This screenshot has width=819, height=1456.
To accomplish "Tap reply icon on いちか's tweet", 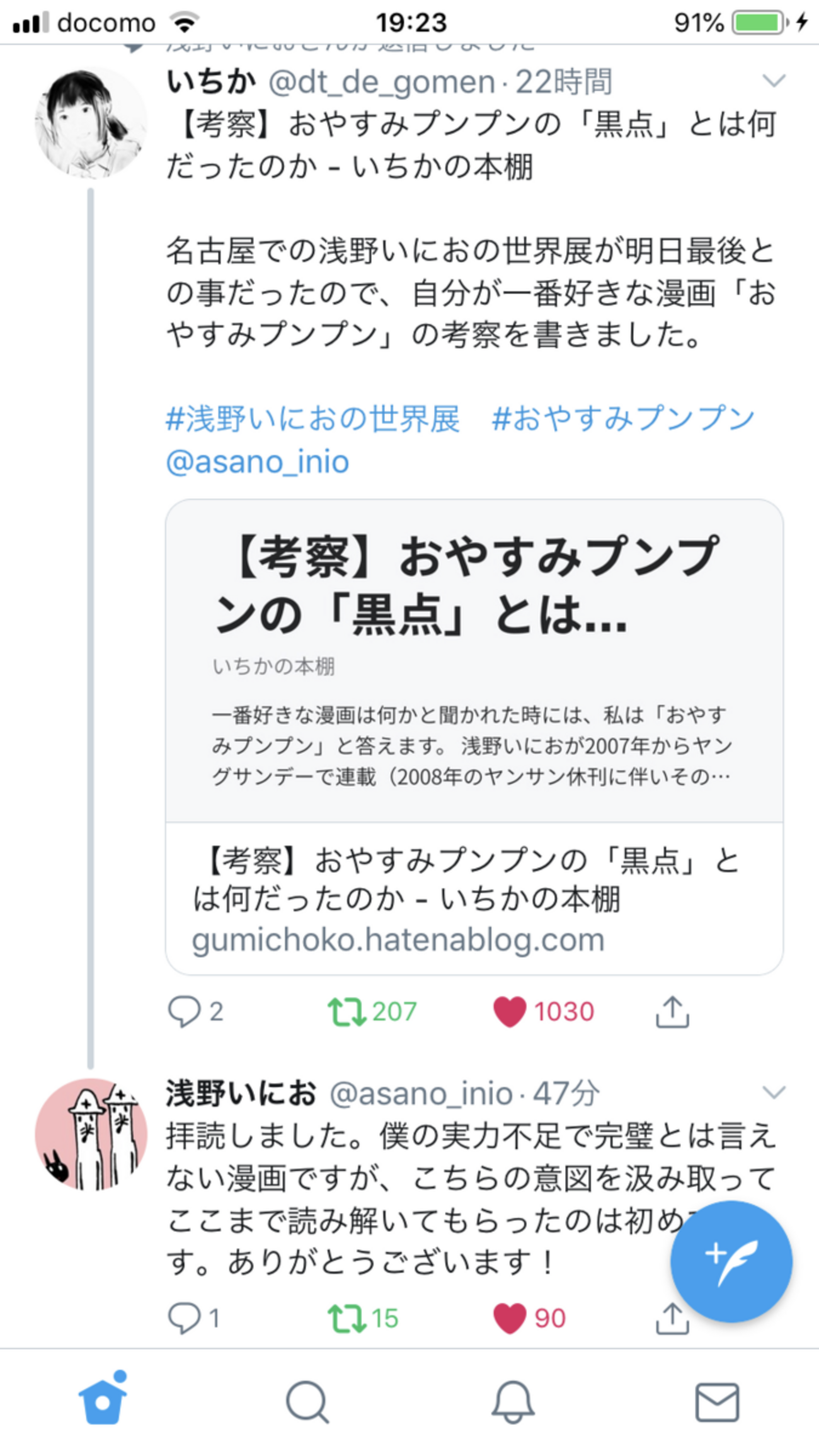I will coord(184,1011).
